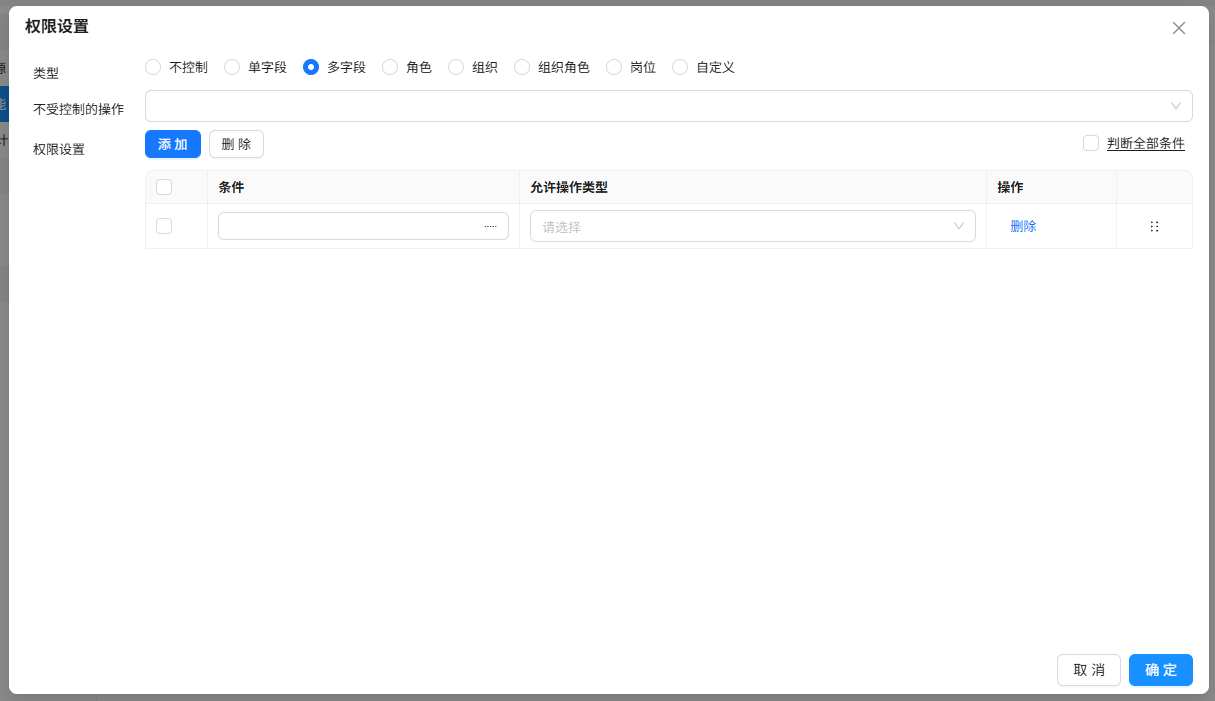Confirm with the 确定 button
The width and height of the screenshot is (1215, 701).
click(x=1161, y=670)
